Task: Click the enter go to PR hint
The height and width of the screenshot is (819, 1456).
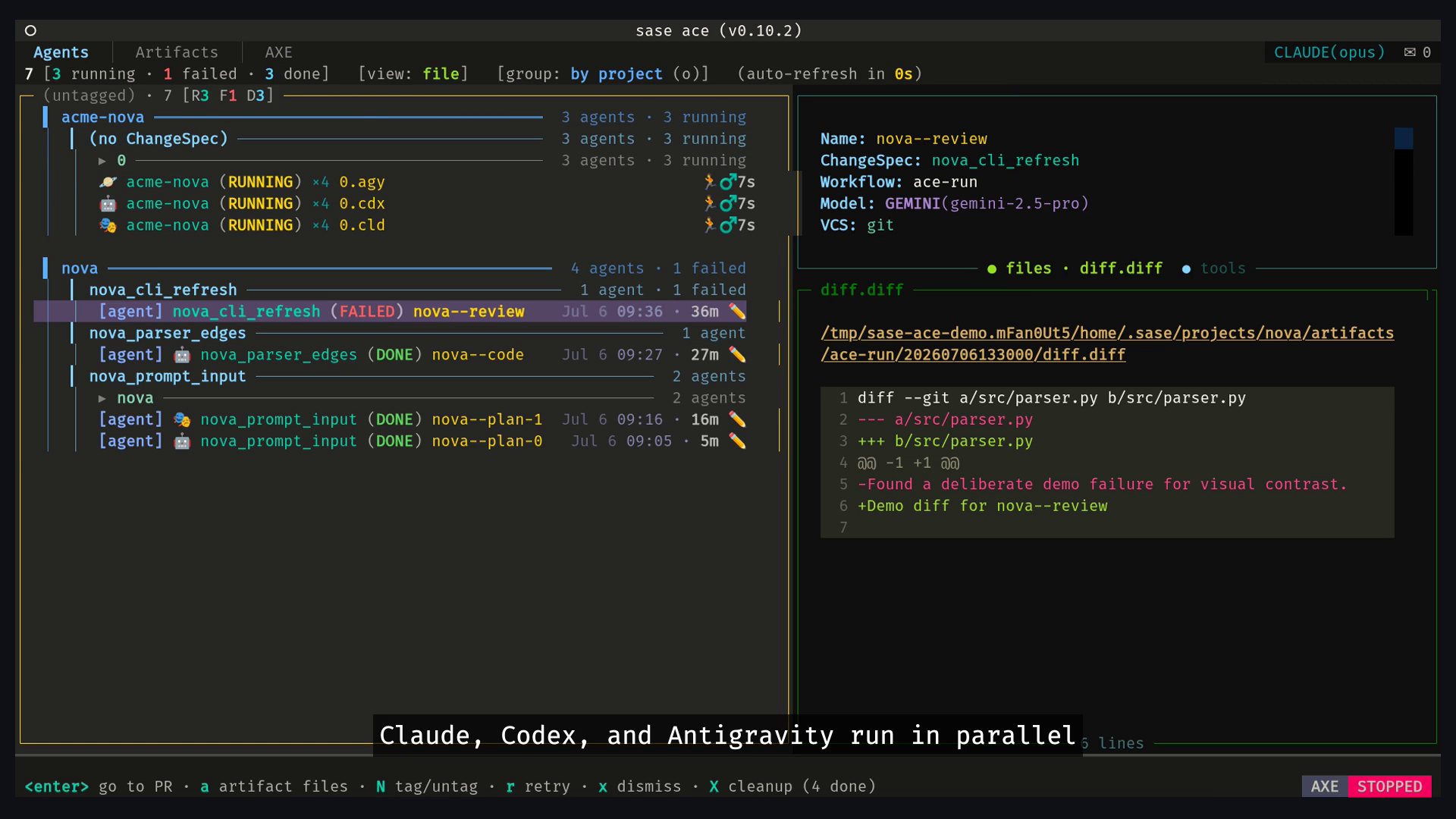Action: 99,786
